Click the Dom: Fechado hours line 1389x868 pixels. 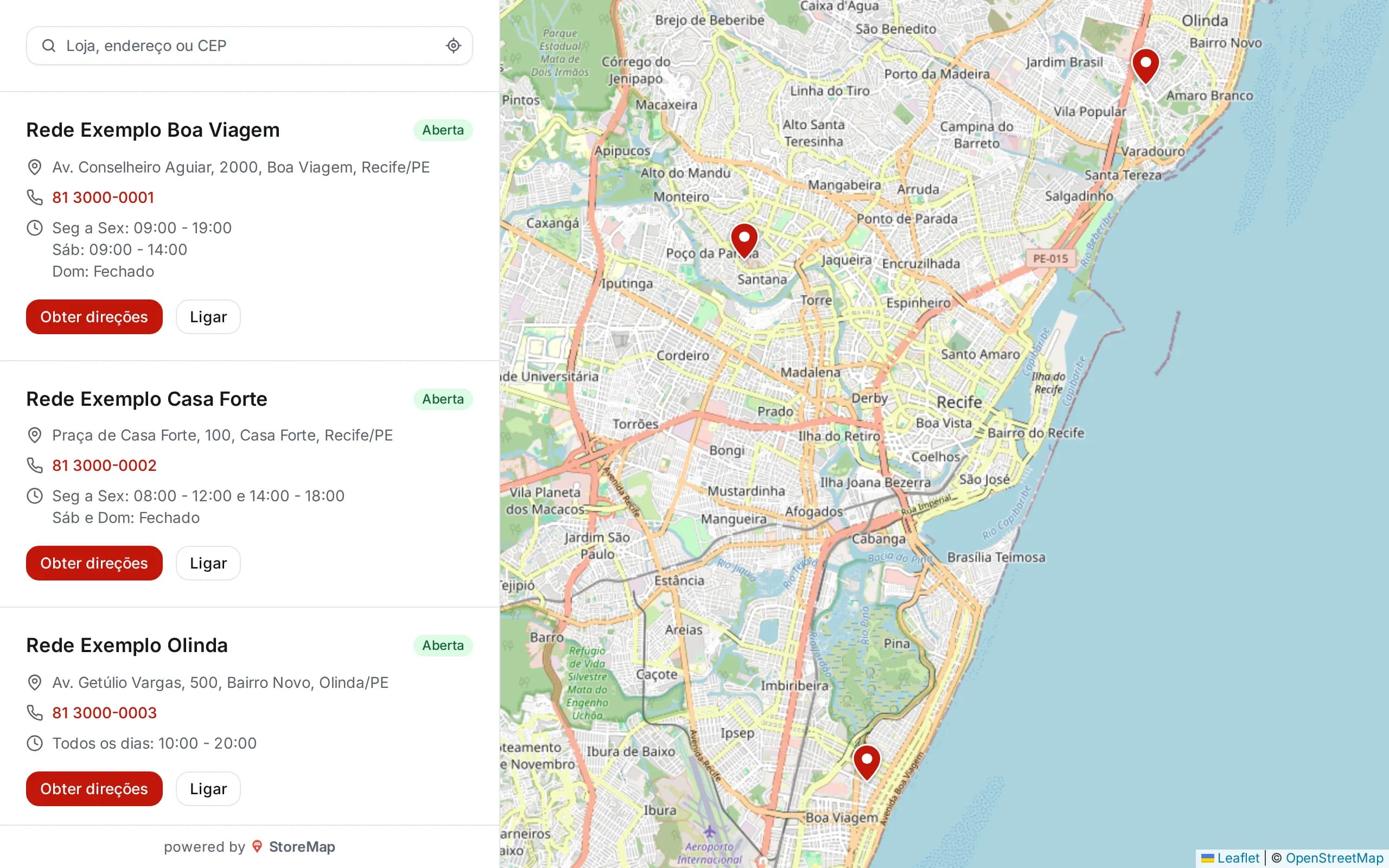coord(103,272)
